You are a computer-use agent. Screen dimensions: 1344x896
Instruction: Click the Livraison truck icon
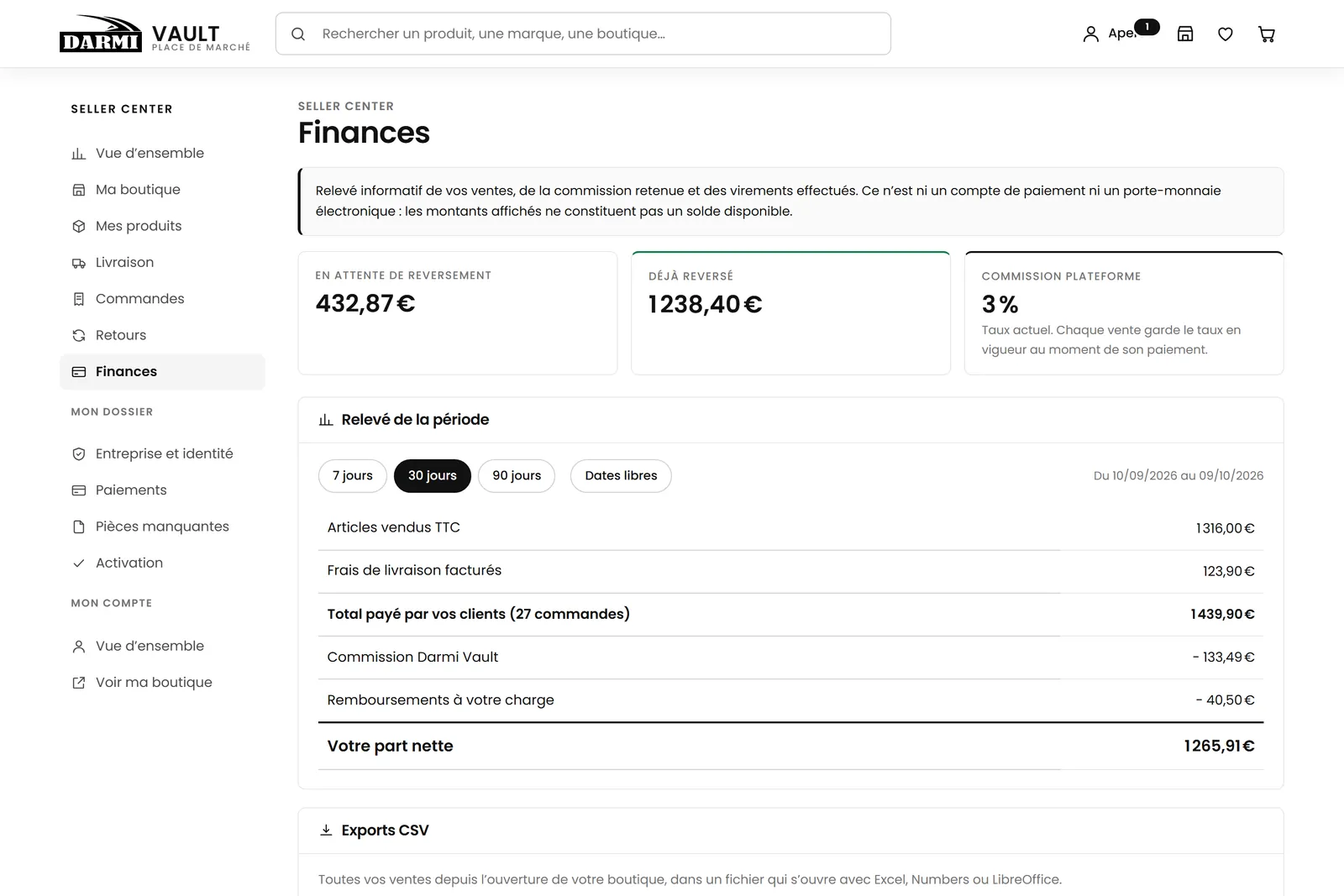[x=79, y=263]
